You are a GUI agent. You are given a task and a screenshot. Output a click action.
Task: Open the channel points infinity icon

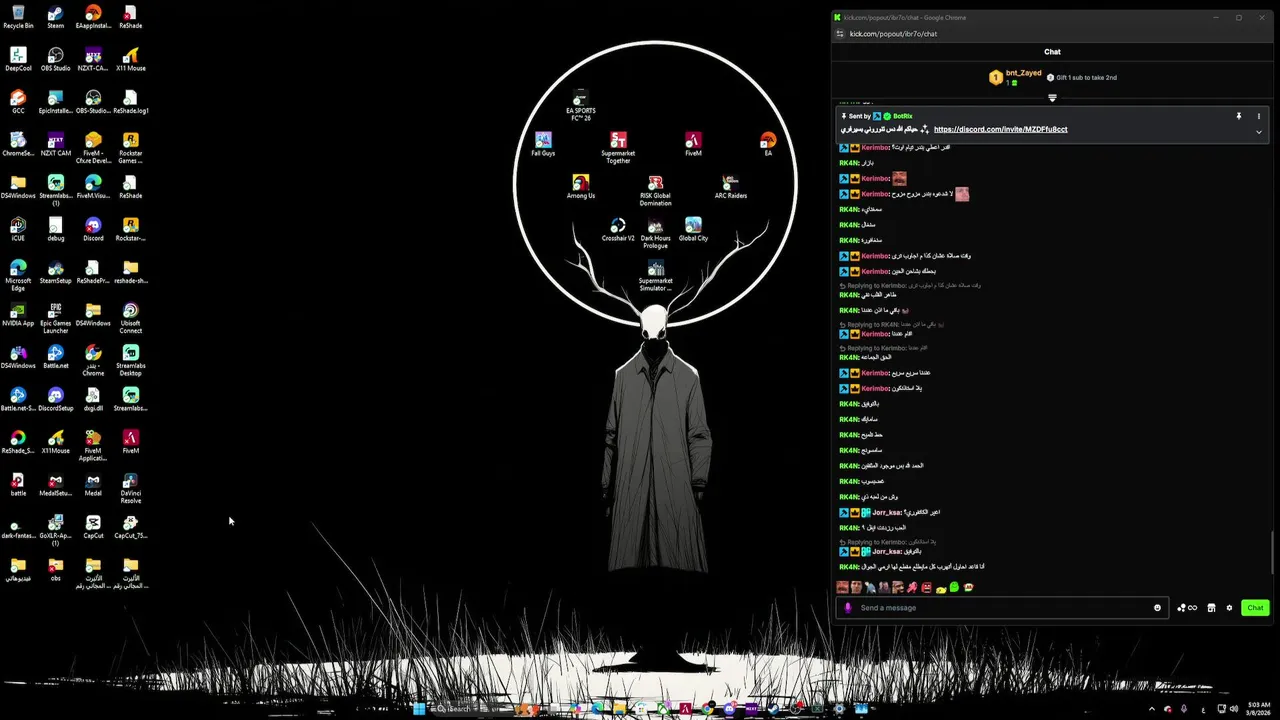[x=1187, y=608]
